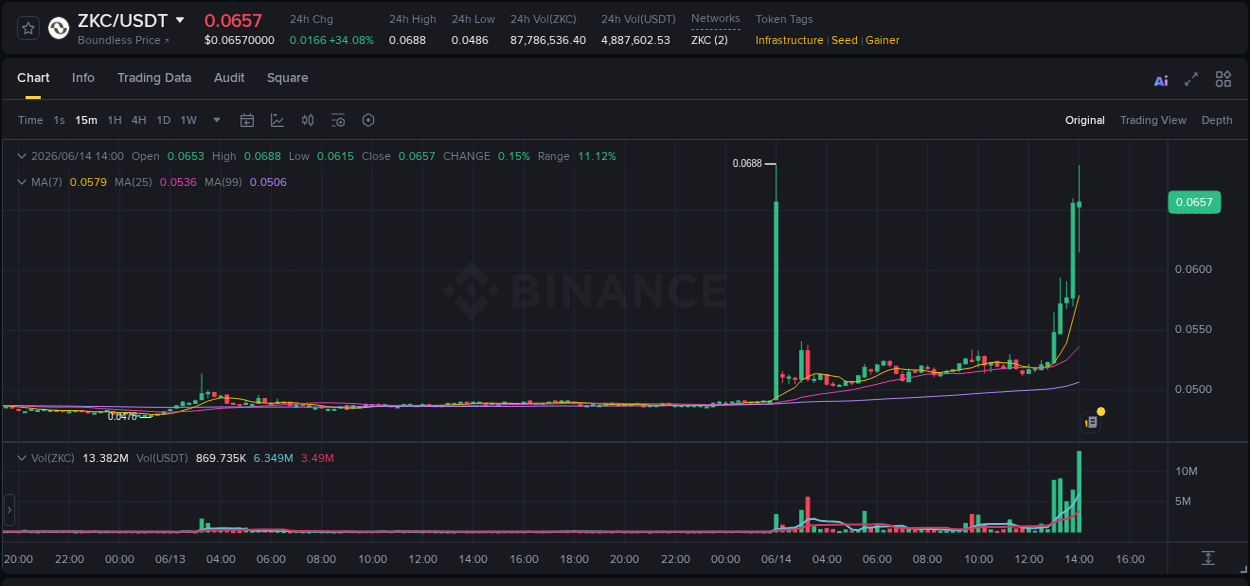Click the 24h change value +34.08%
The image size is (1250, 586).
pos(351,40)
